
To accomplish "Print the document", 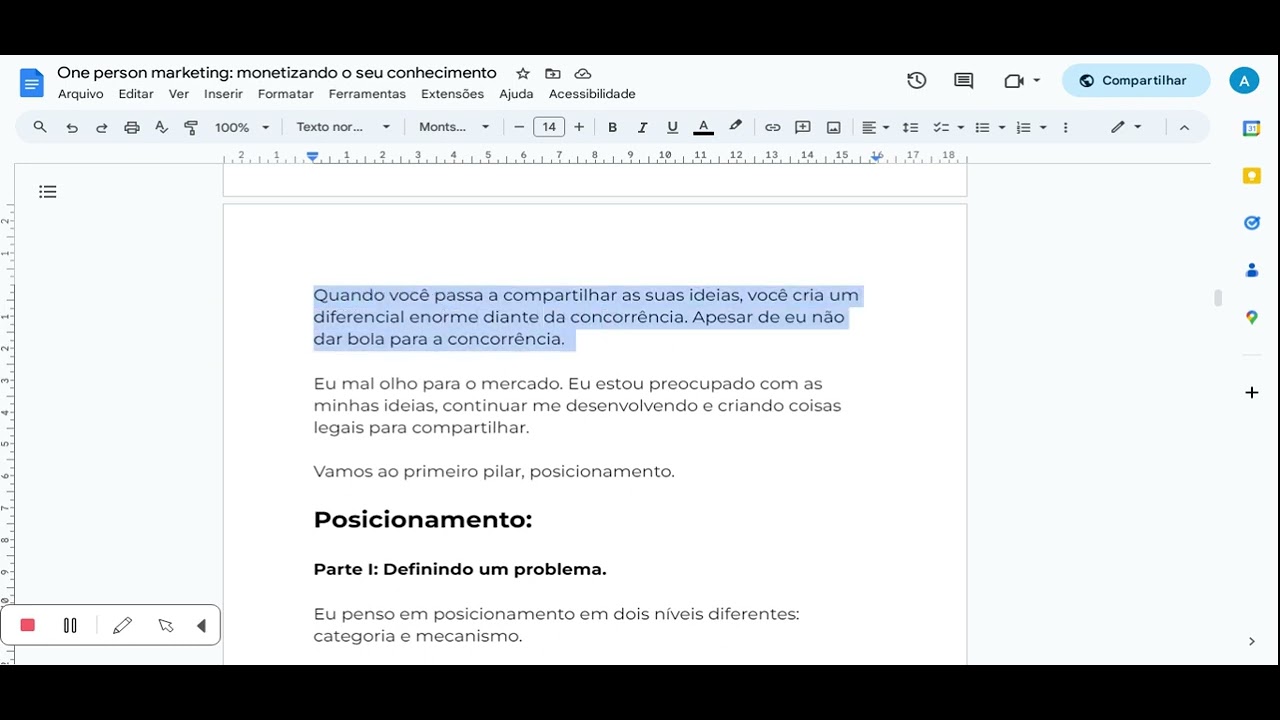I will 131,127.
